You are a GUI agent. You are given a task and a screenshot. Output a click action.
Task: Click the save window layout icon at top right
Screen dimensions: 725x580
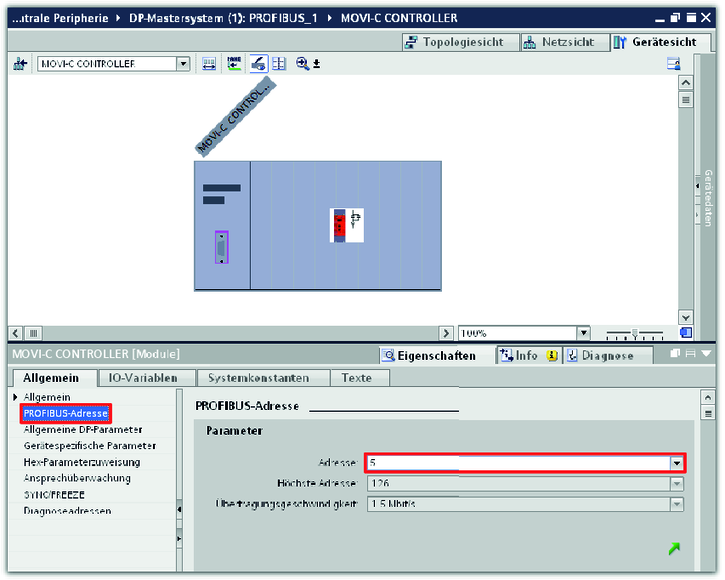coord(674,63)
